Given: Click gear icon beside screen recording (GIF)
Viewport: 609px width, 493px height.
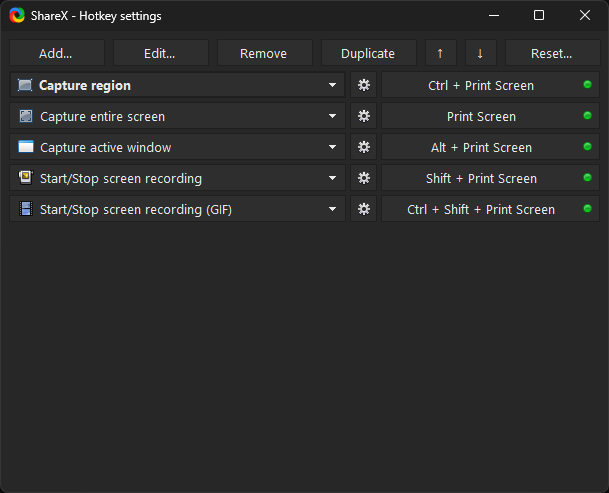Looking at the screenshot, I should 364,209.
